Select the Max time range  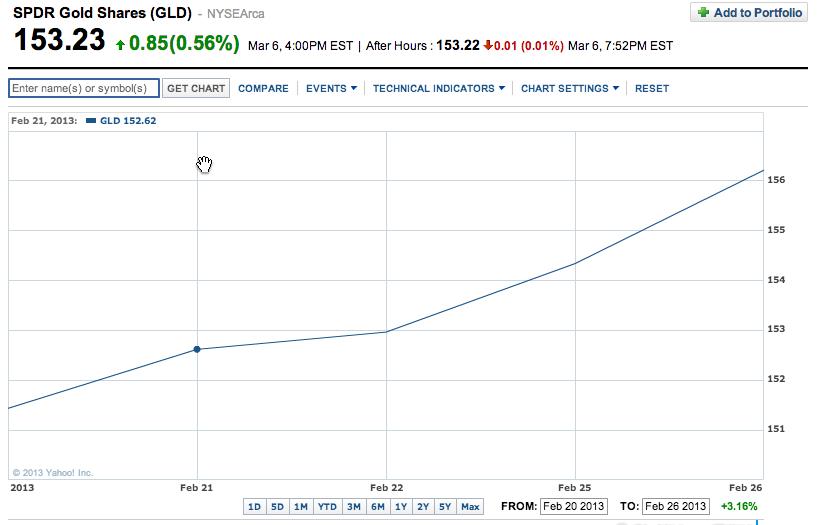(470, 507)
